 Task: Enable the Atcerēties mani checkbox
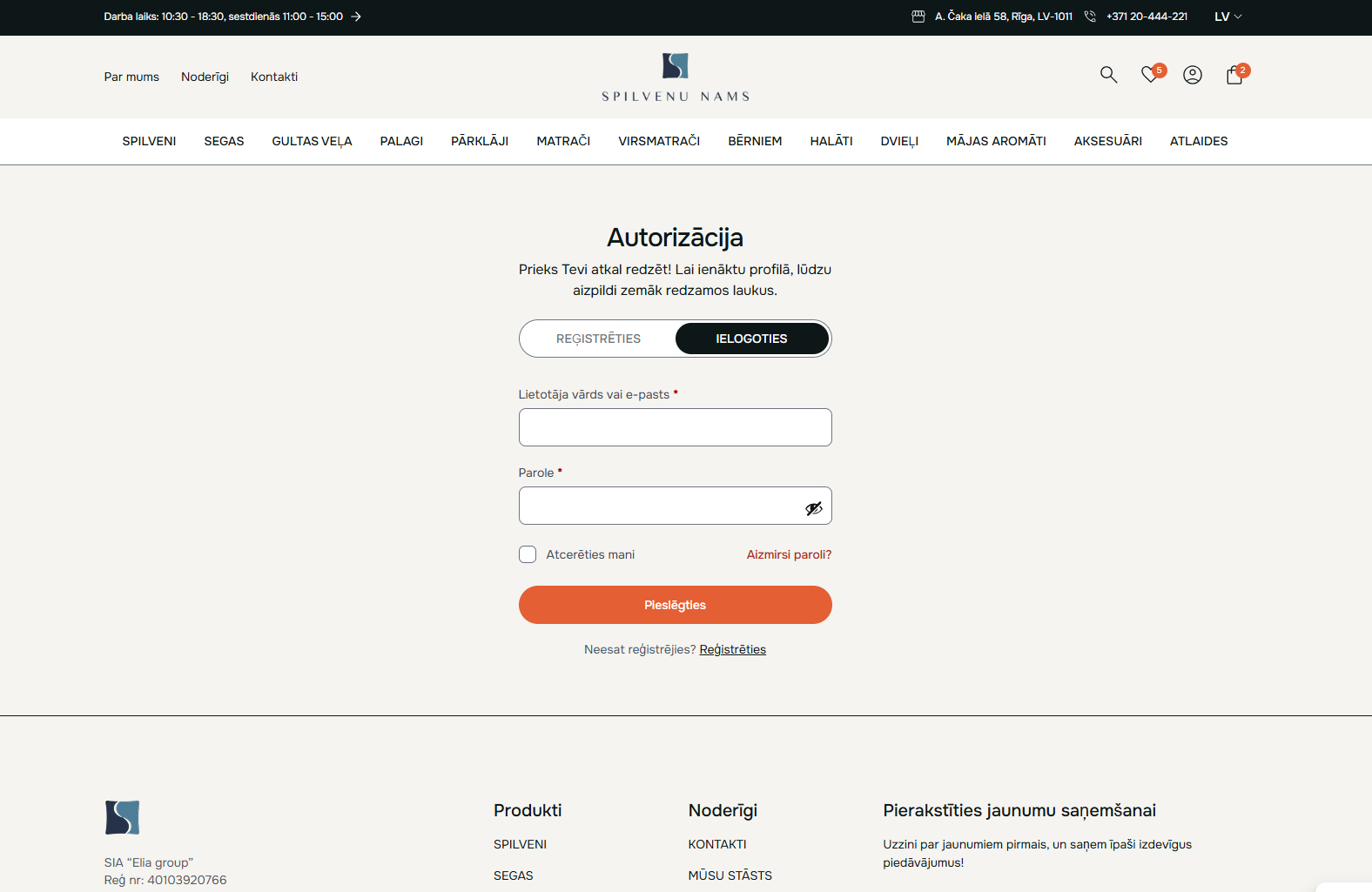coord(528,554)
